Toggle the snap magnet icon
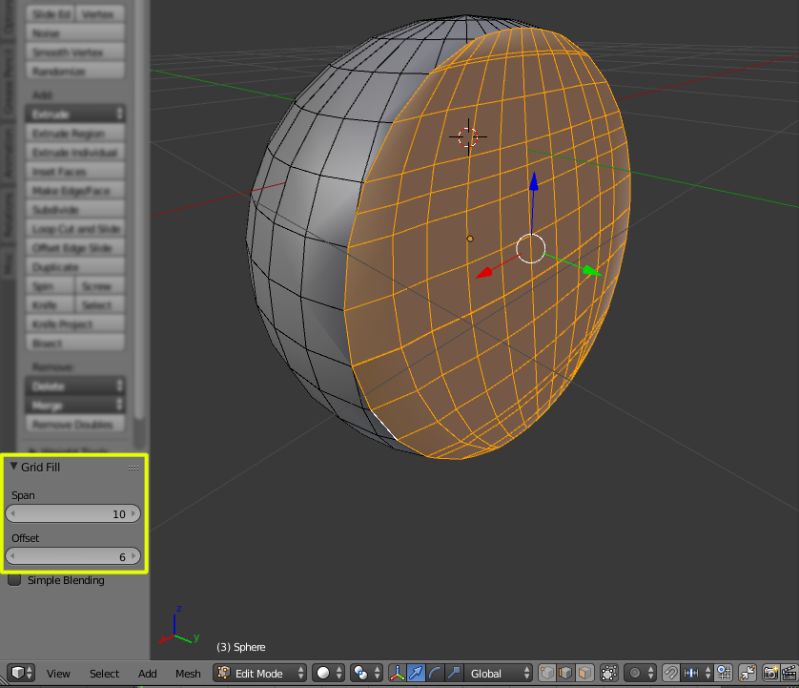Viewport: 799px width, 688px height. pos(671,673)
